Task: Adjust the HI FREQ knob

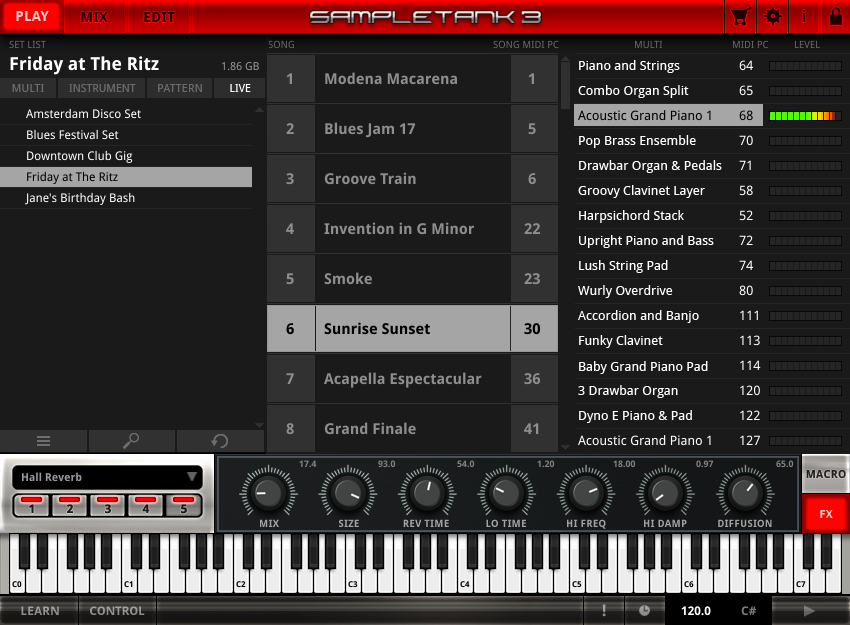Action: coord(585,493)
